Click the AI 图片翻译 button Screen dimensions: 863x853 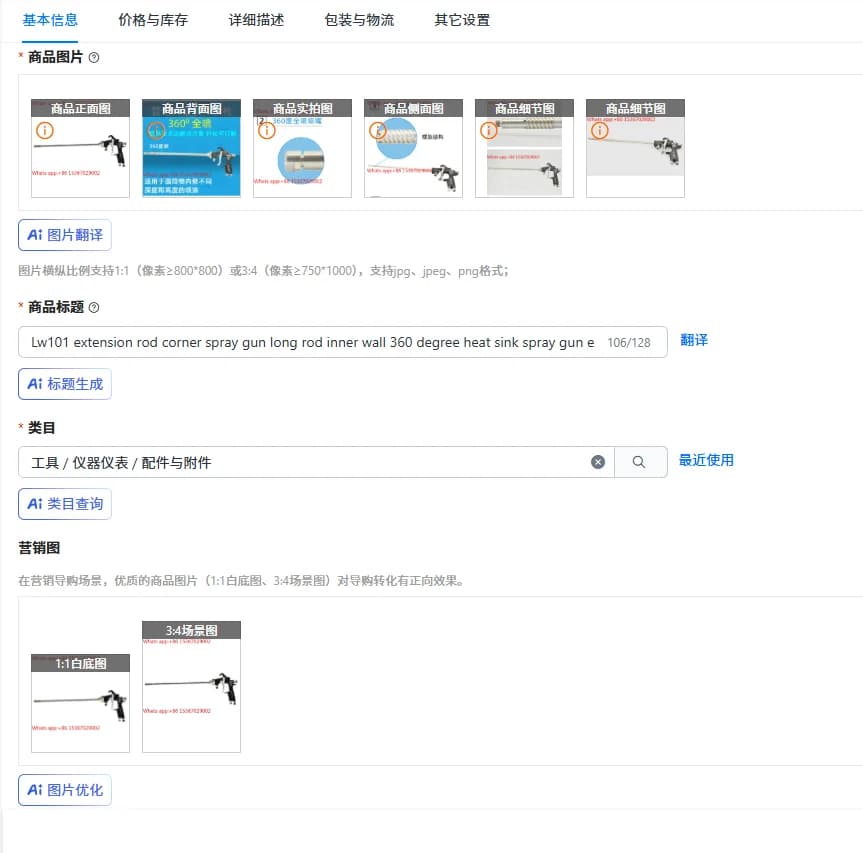(65, 235)
